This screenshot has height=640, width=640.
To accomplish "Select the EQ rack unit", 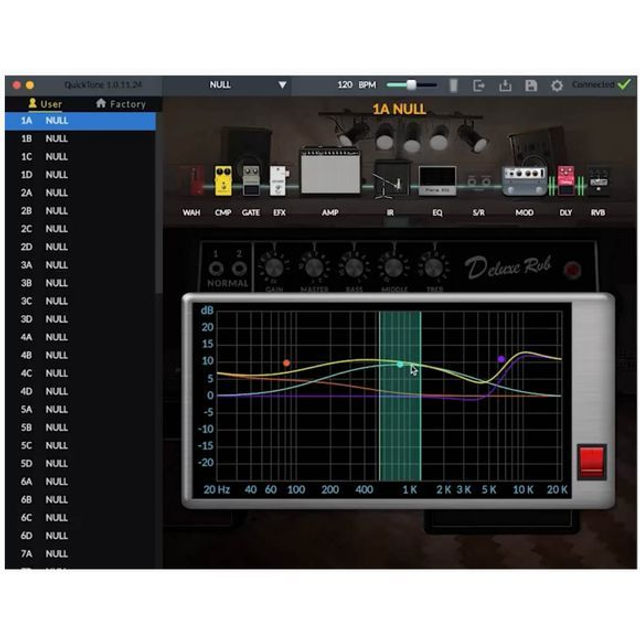I will [437, 180].
